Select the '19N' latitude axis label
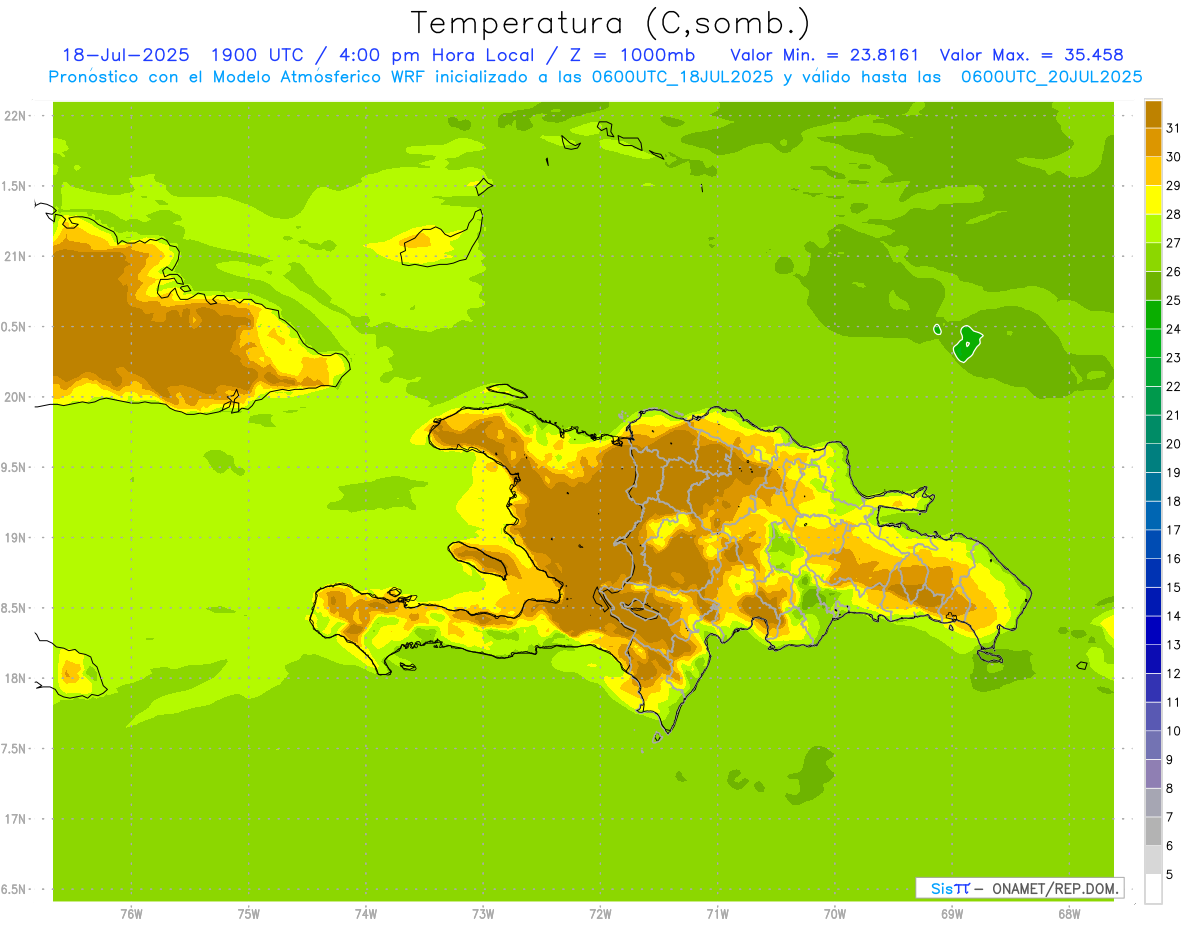The height and width of the screenshot is (927, 1200). (15, 538)
